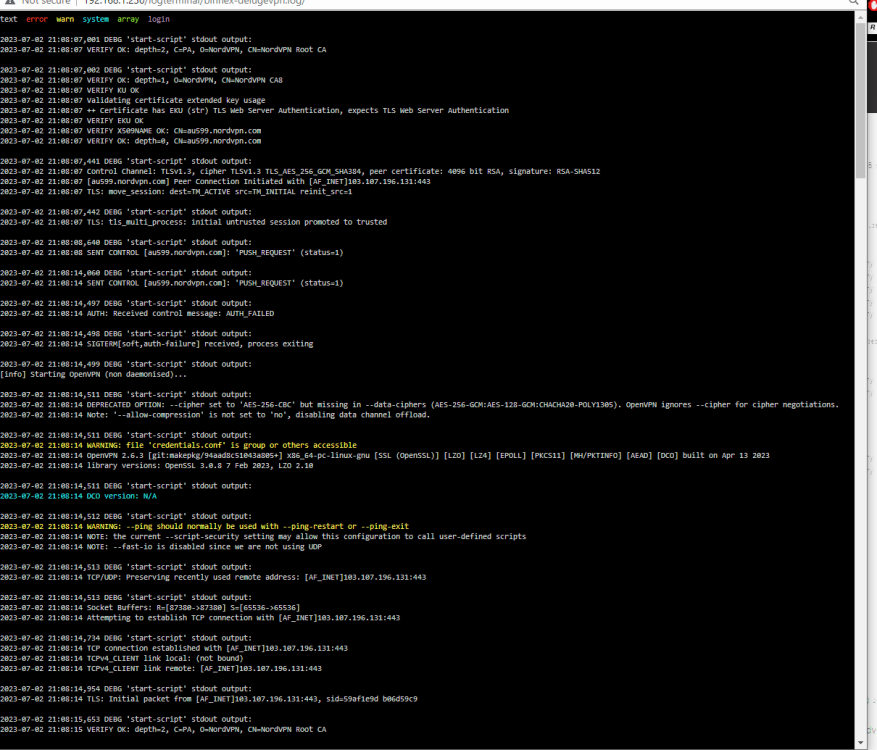Image resolution: width=877 pixels, height=750 pixels.
Task: Click the 'AUTH_FAILED' control message log line
Action: point(137,314)
